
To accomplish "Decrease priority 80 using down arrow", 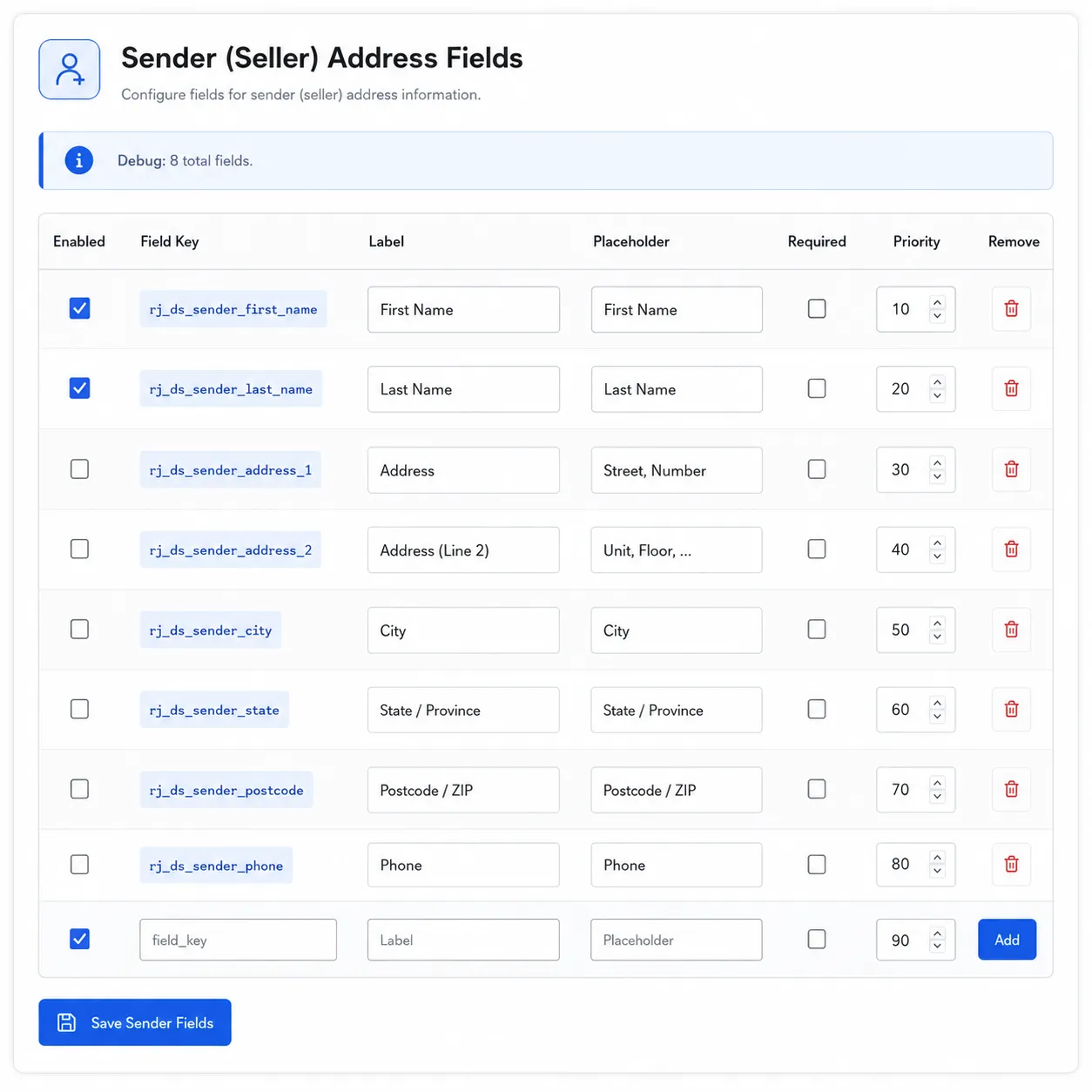I will click(x=937, y=872).
